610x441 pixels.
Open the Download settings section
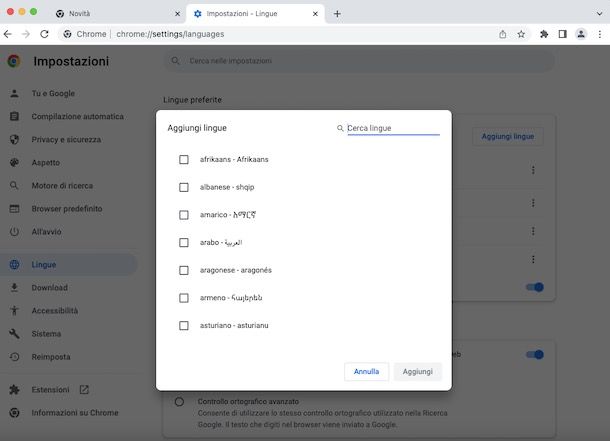(x=49, y=287)
